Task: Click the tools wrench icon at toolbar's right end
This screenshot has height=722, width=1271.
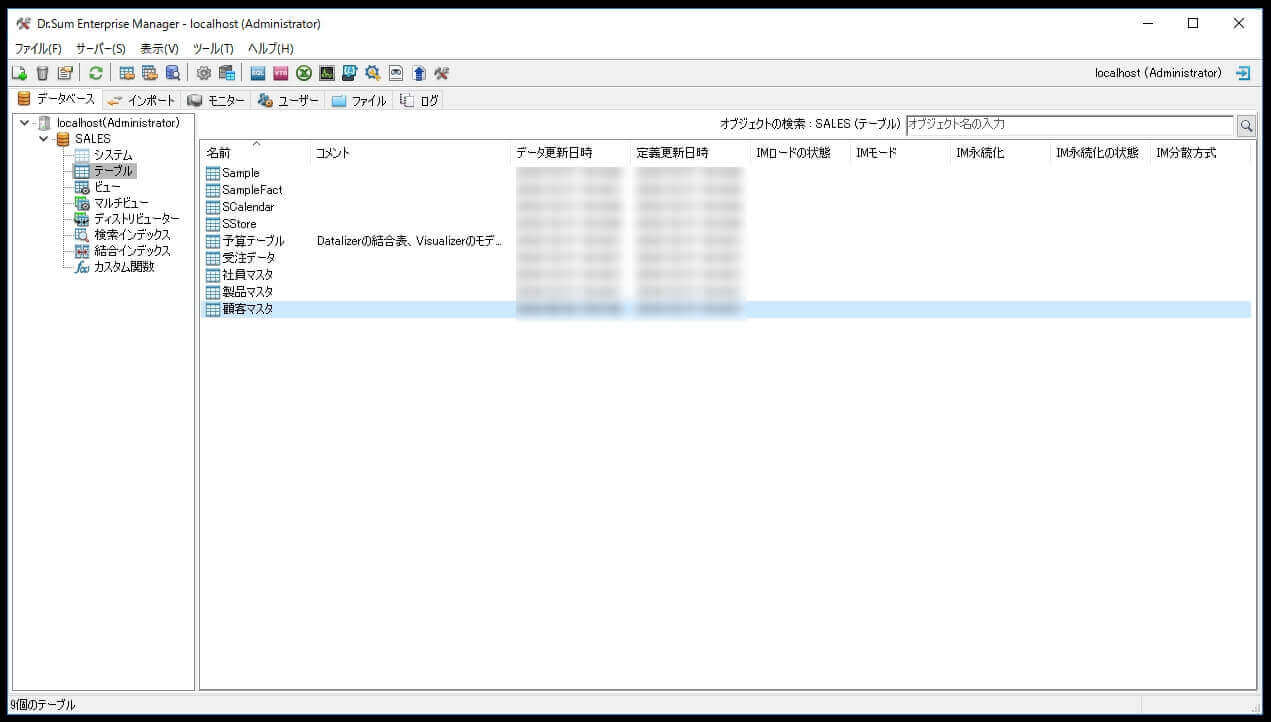Action: pos(441,72)
